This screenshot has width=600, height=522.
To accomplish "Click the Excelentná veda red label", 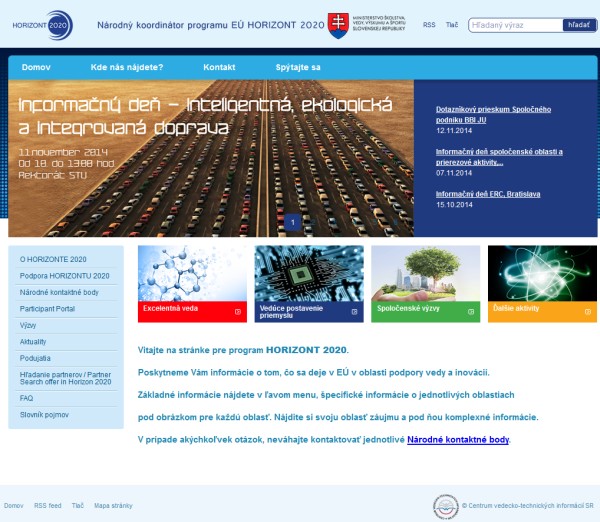I will point(192,312).
